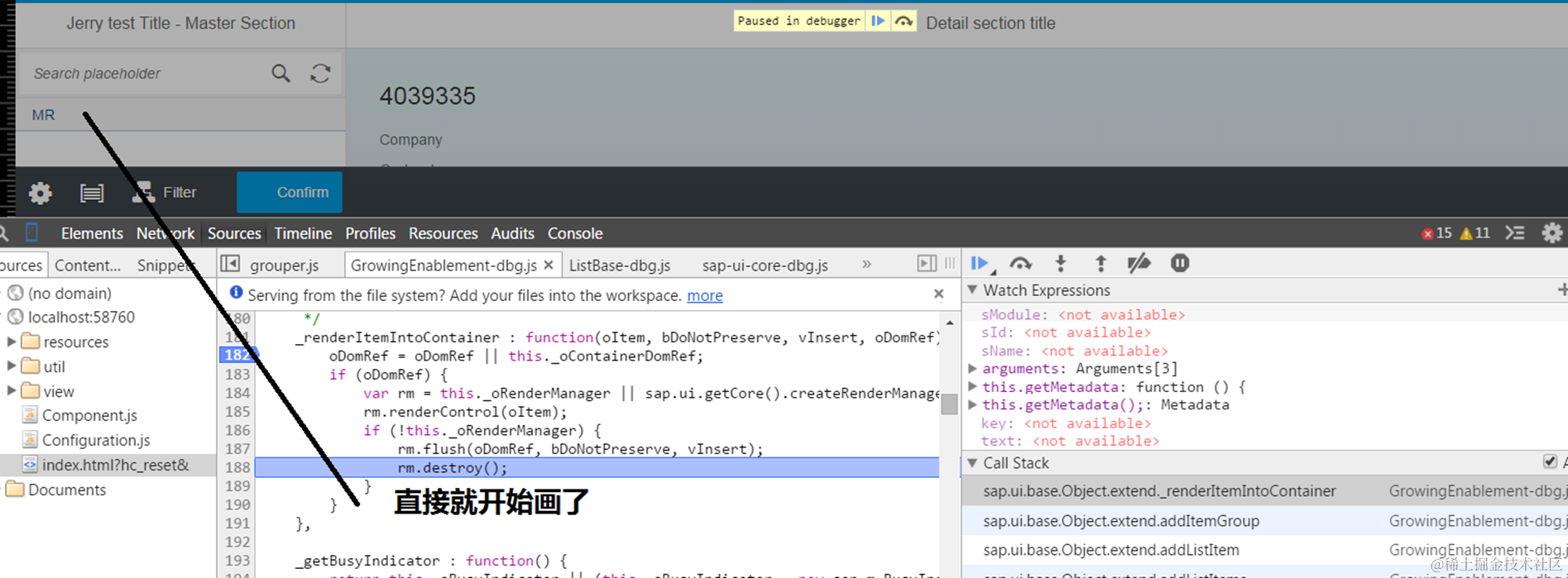
Task: Toggle device mode phone icon
Action: 31,233
